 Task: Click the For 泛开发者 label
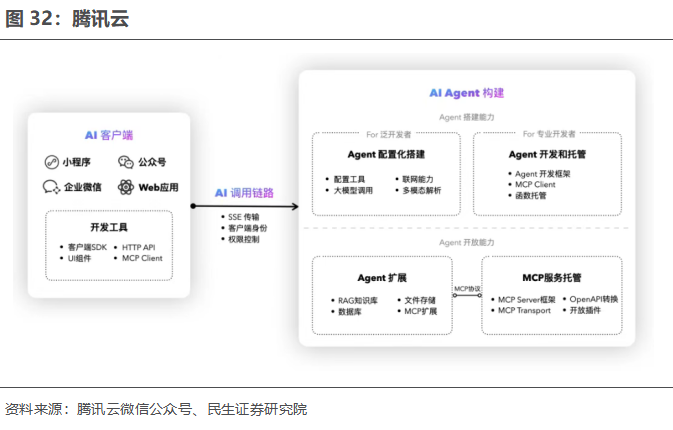[x=388, y=135]
